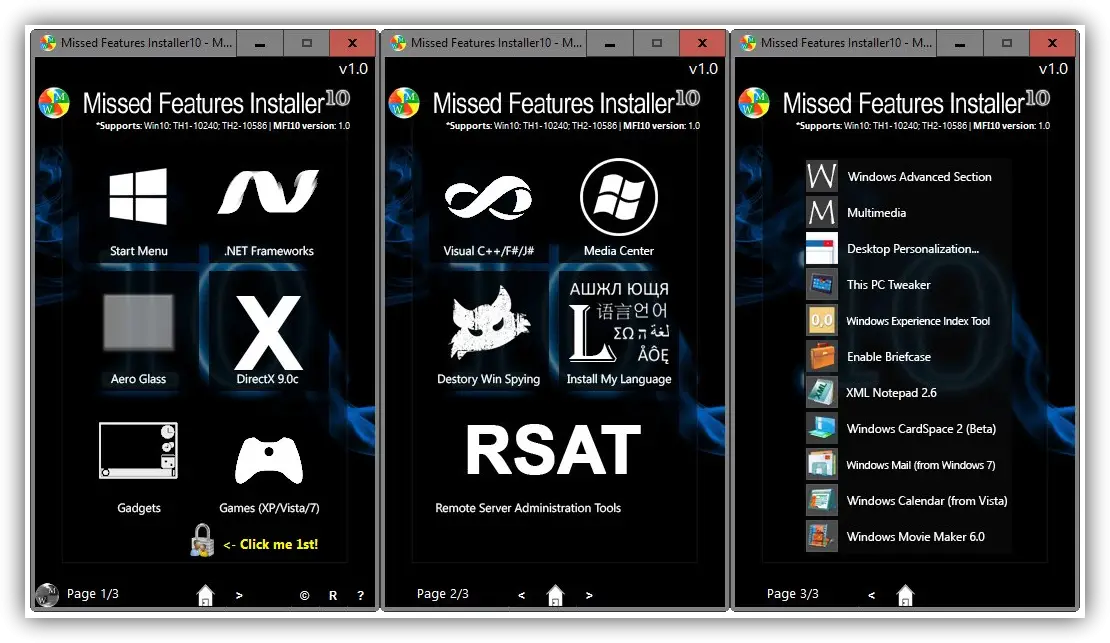1110x643 pixels.
Task: Click the This PC Tweaker monitor icon
Action: click(x=822, y=285)
